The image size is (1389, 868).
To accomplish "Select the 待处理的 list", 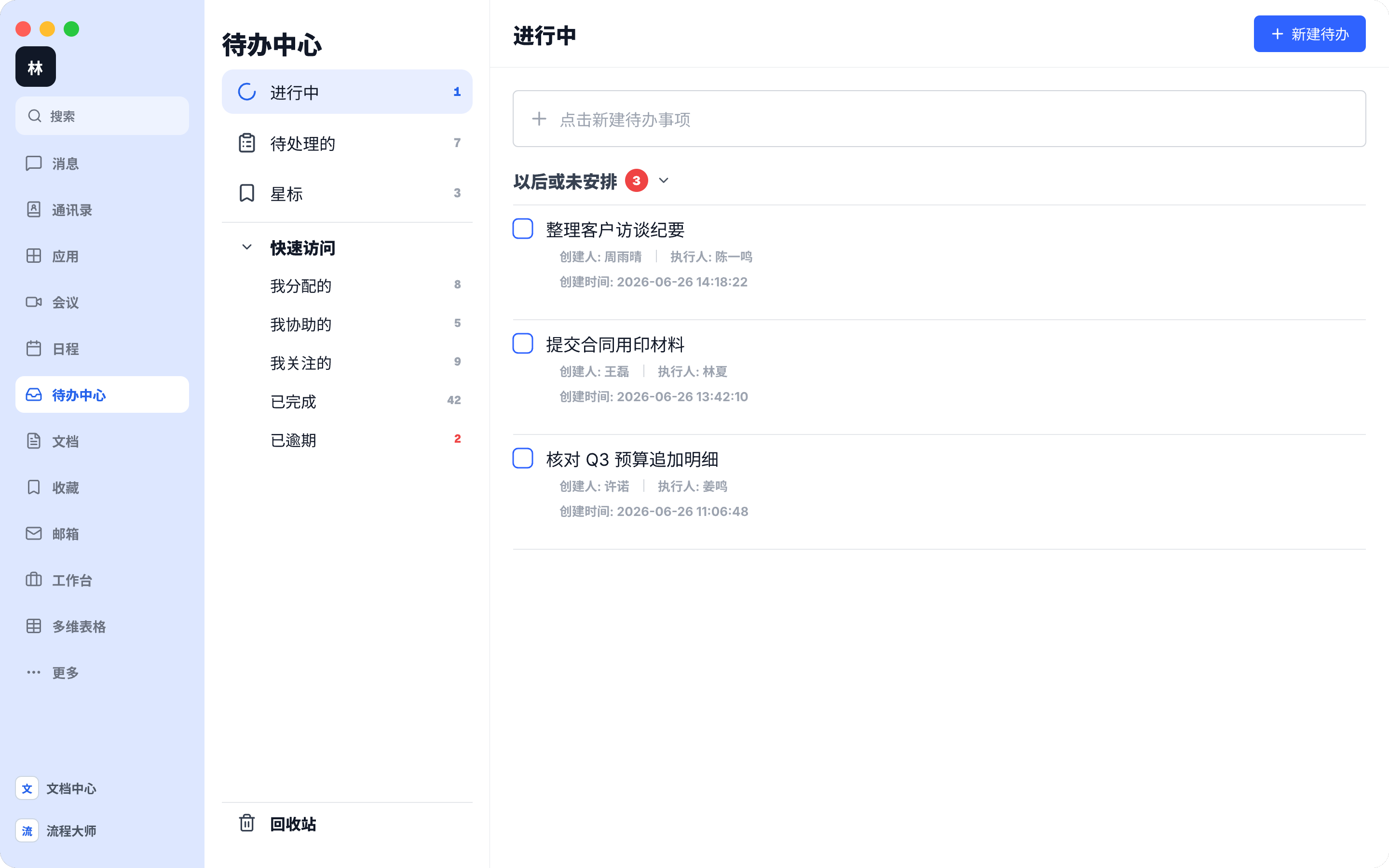I will pos(347,143).
